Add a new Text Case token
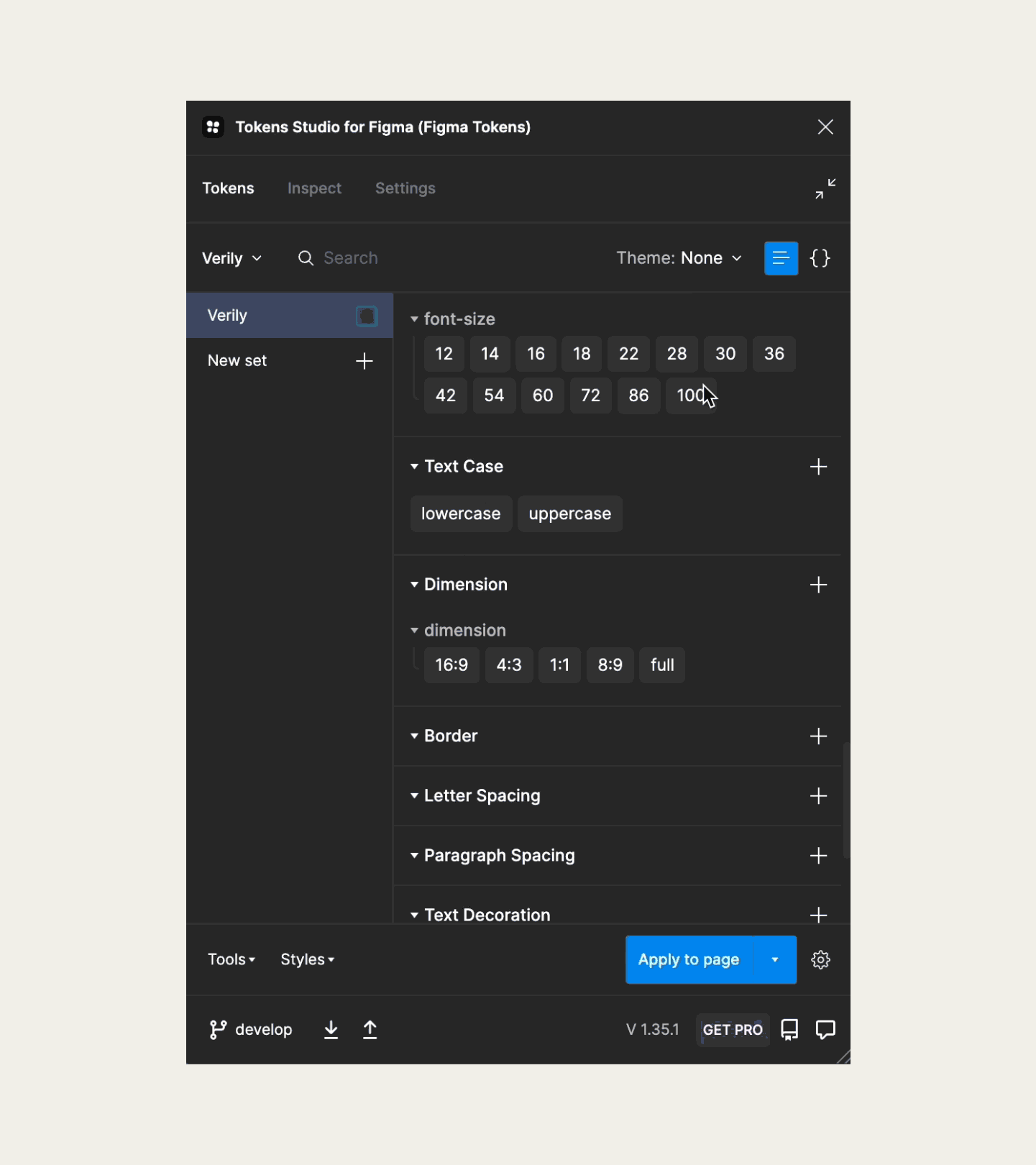Screen dimensions: 1036x1165 coord(818,467)
